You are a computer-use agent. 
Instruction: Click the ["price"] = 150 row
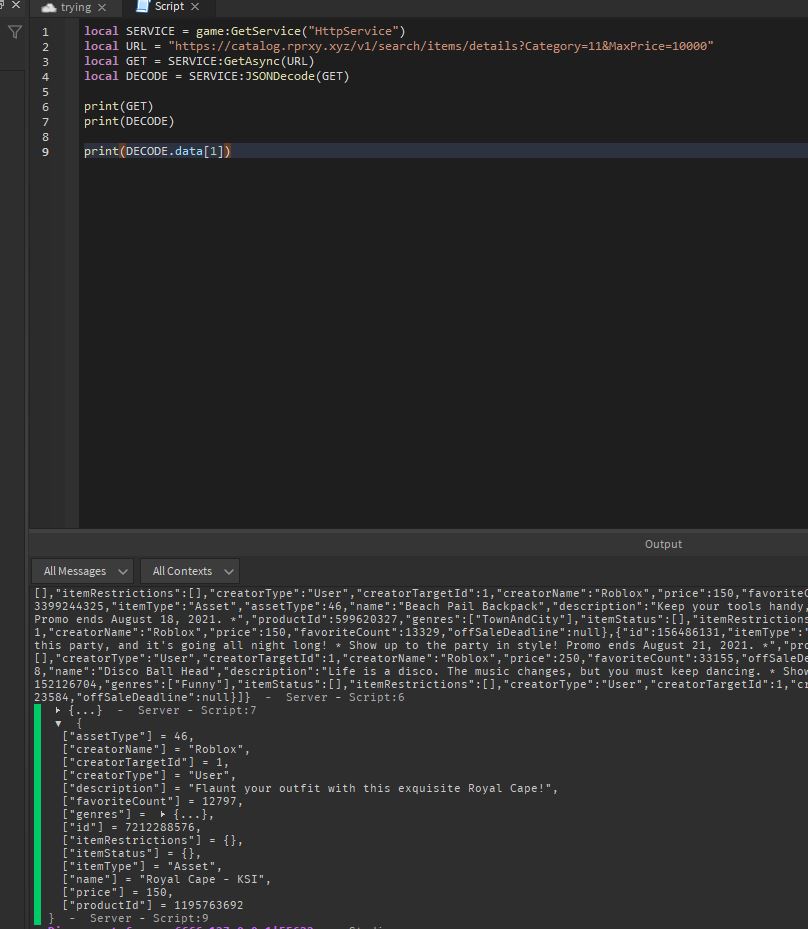(x=118, y=892)
